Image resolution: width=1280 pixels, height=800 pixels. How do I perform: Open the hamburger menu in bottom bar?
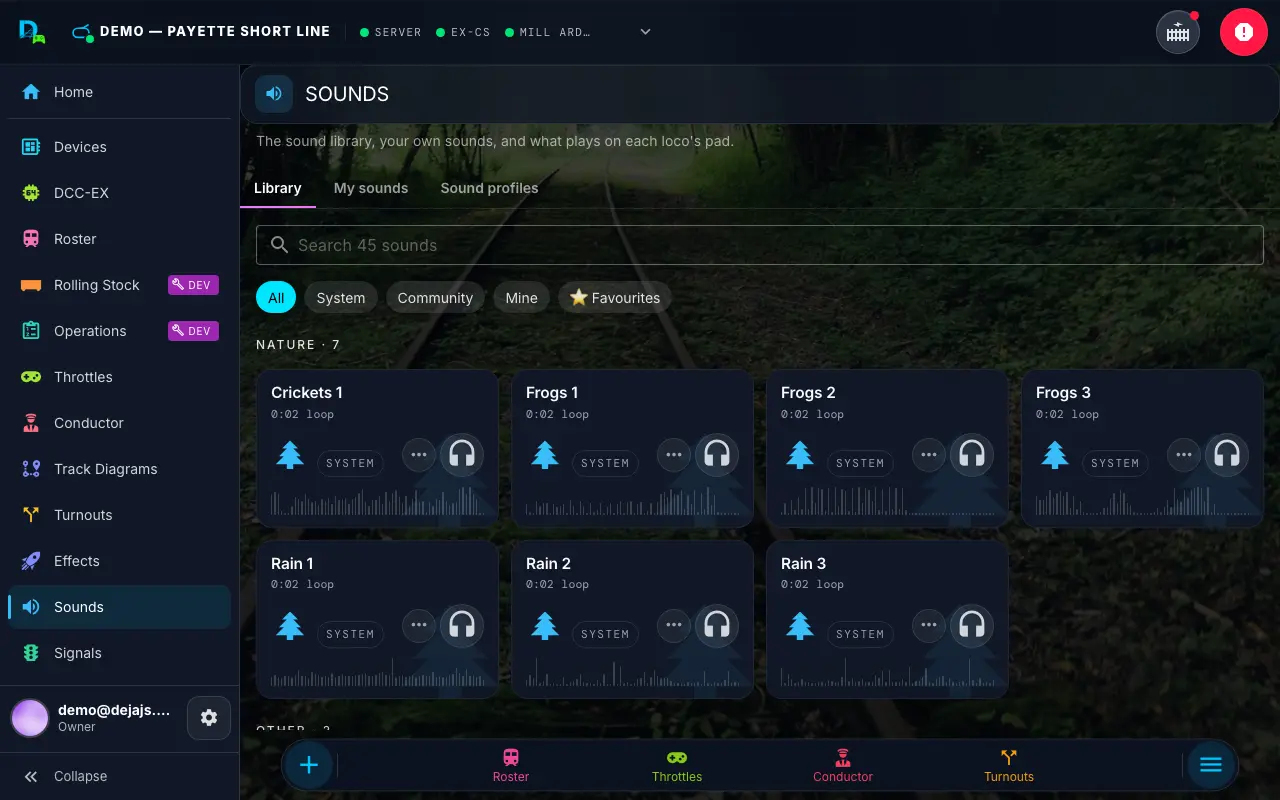tap(1211, 765)
